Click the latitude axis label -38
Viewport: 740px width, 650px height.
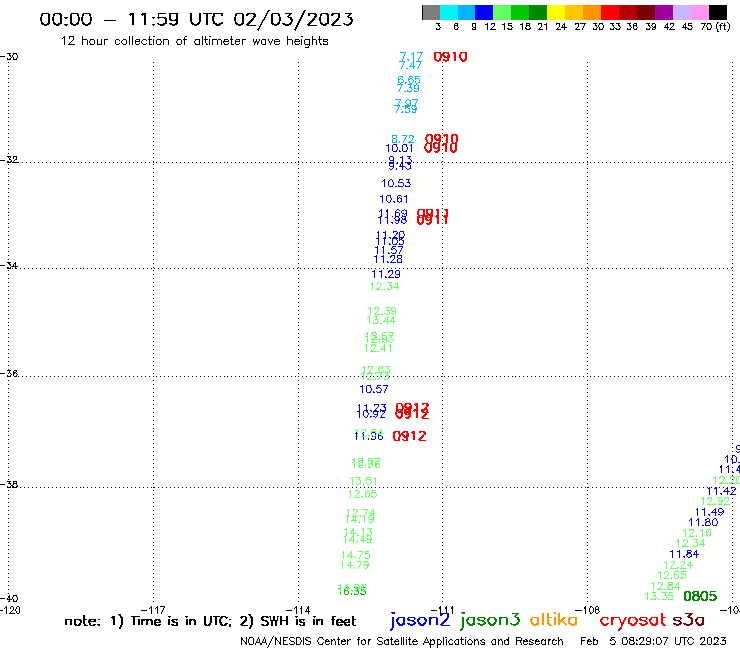coord(9,484)
